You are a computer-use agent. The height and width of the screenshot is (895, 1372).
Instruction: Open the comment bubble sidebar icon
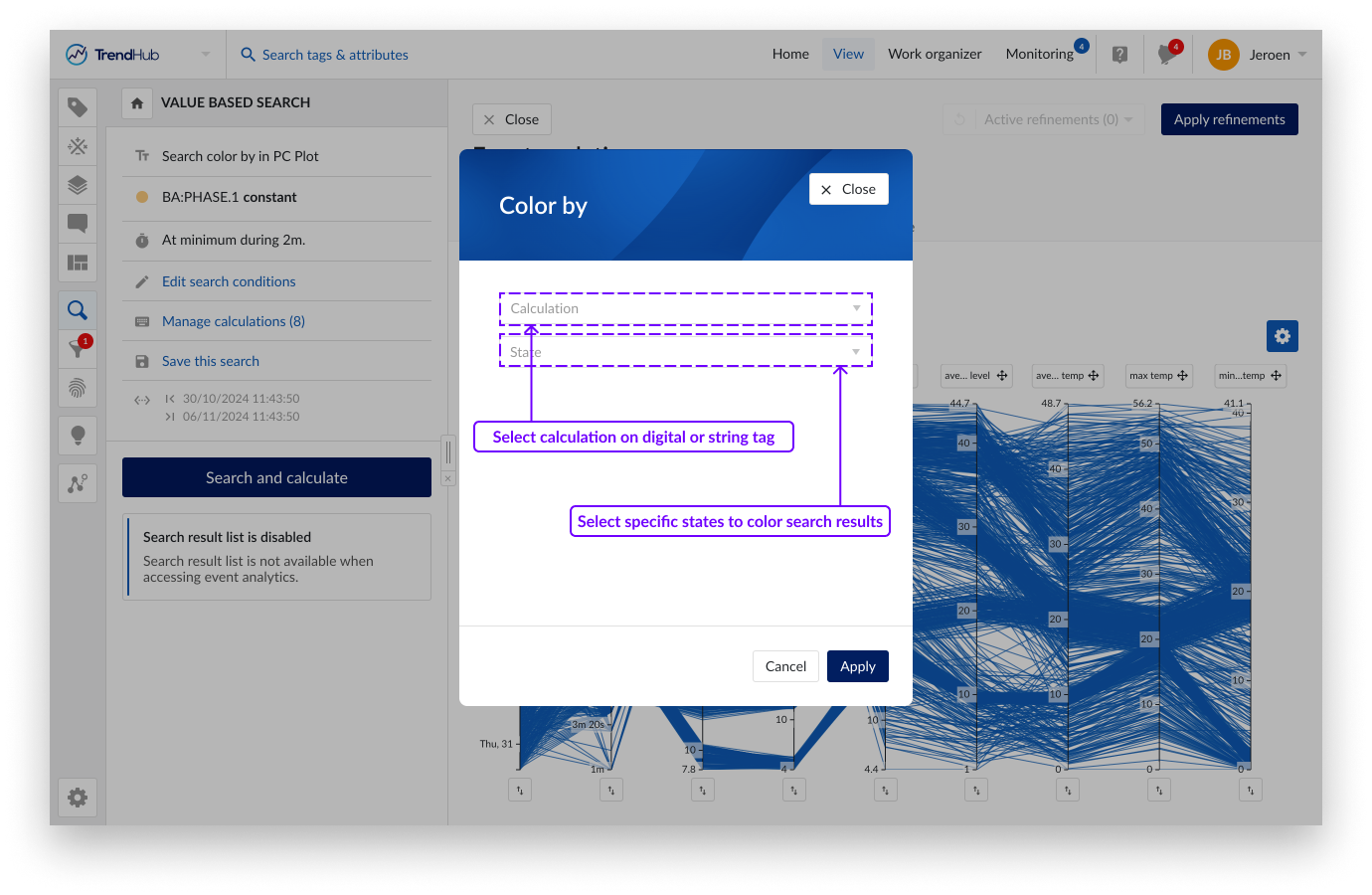tap(78, 224)
